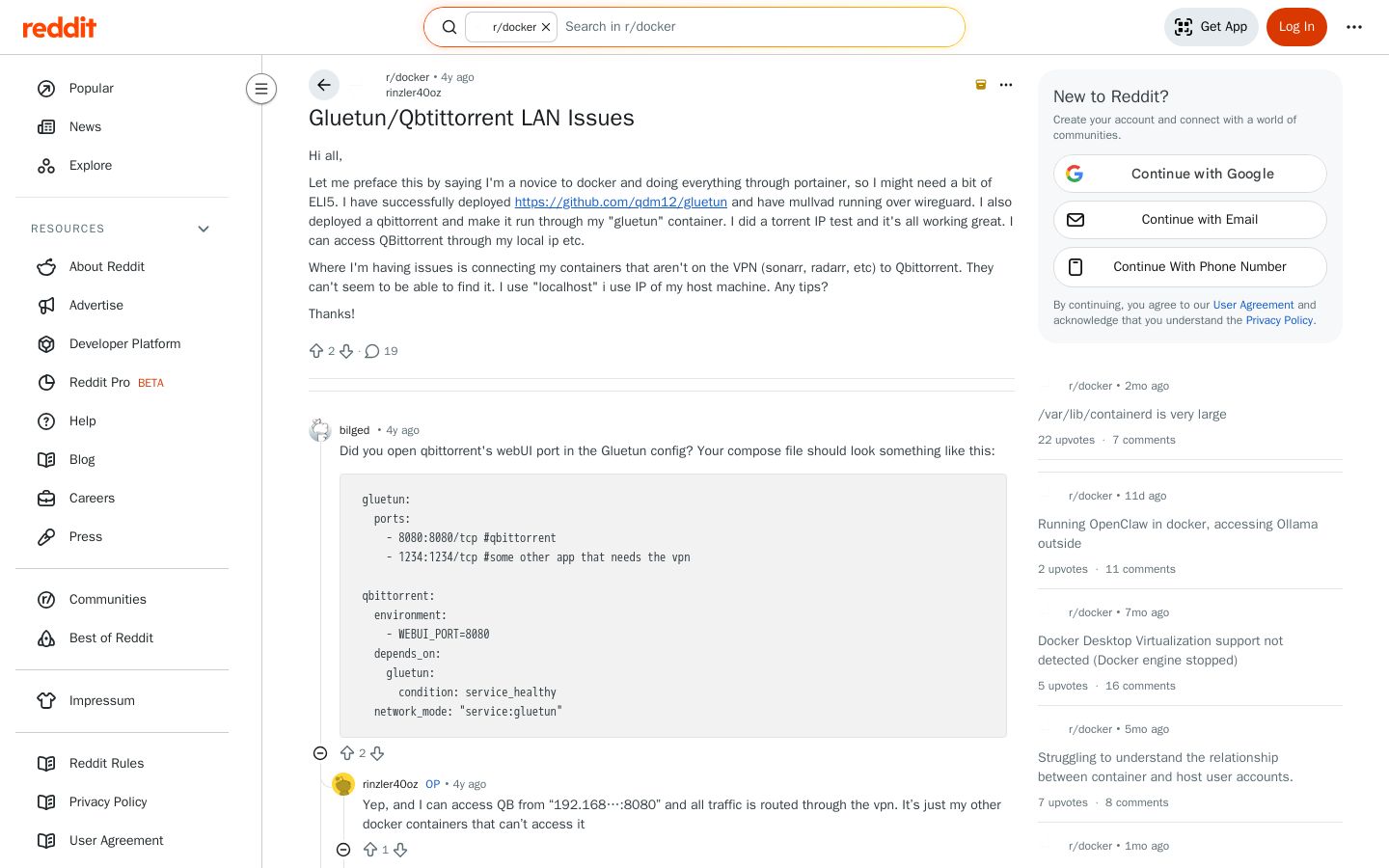Downvote rinzler40oz's reply comment
Screen dimensions: 1389x868
pos(400,850)
